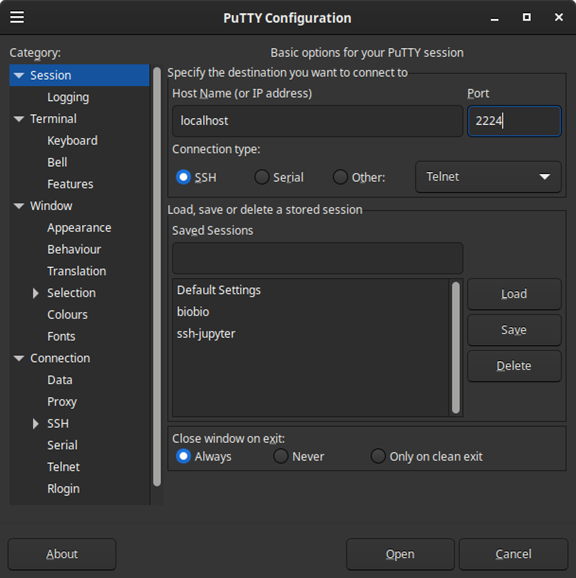Show About PuTTY information

[62, 554]
